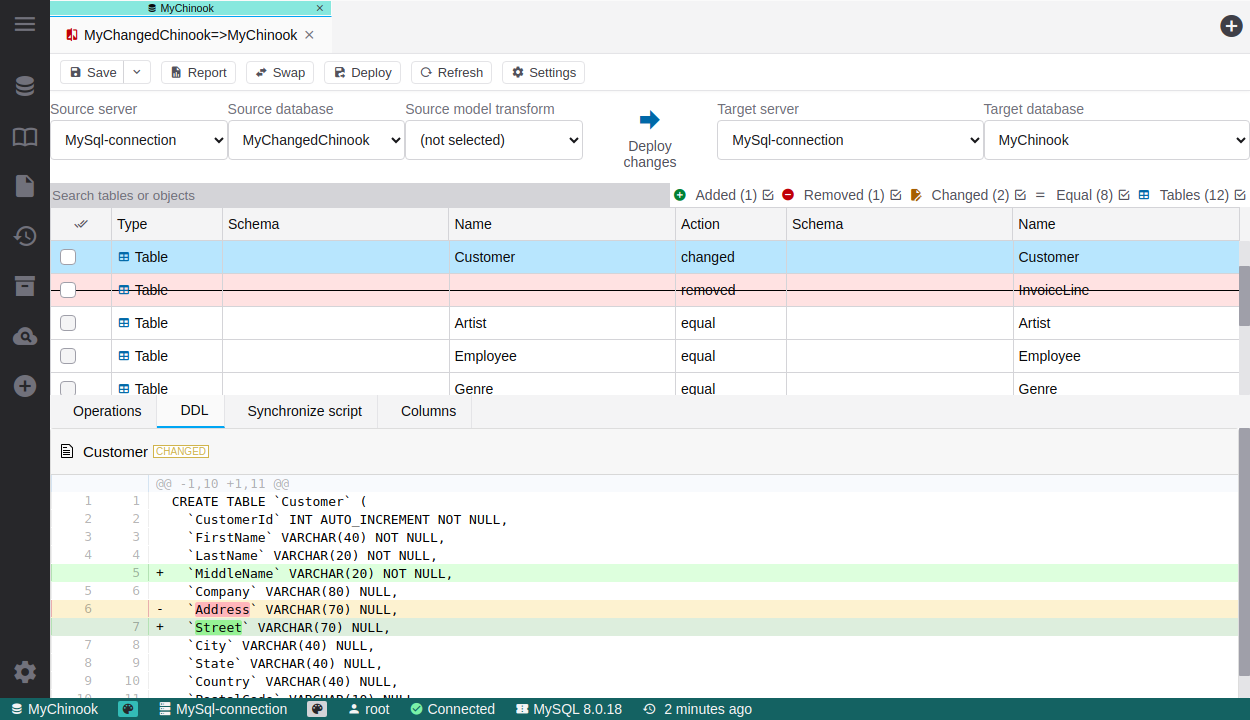Screen dimensions: 1250x720
Task: Click the Swap button
Action: click(280, 72)
